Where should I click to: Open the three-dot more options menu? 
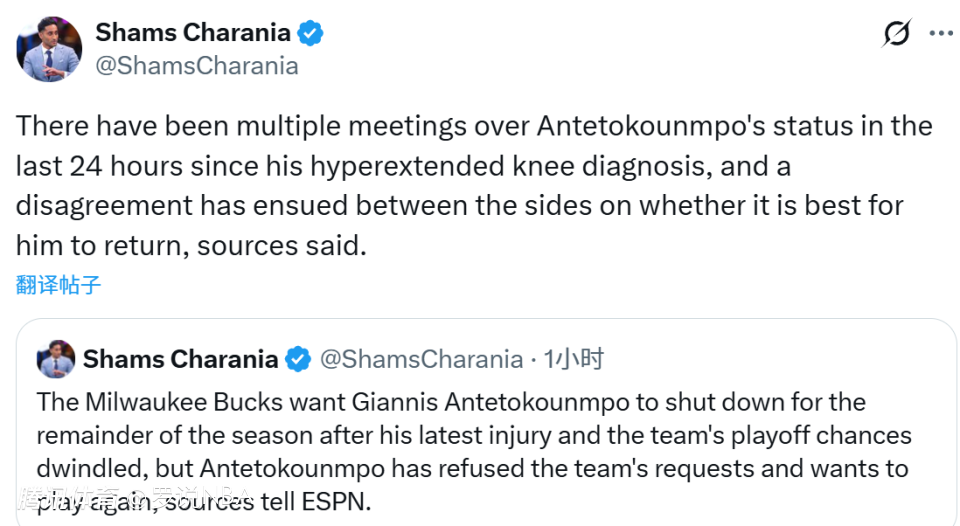point(941,33)
